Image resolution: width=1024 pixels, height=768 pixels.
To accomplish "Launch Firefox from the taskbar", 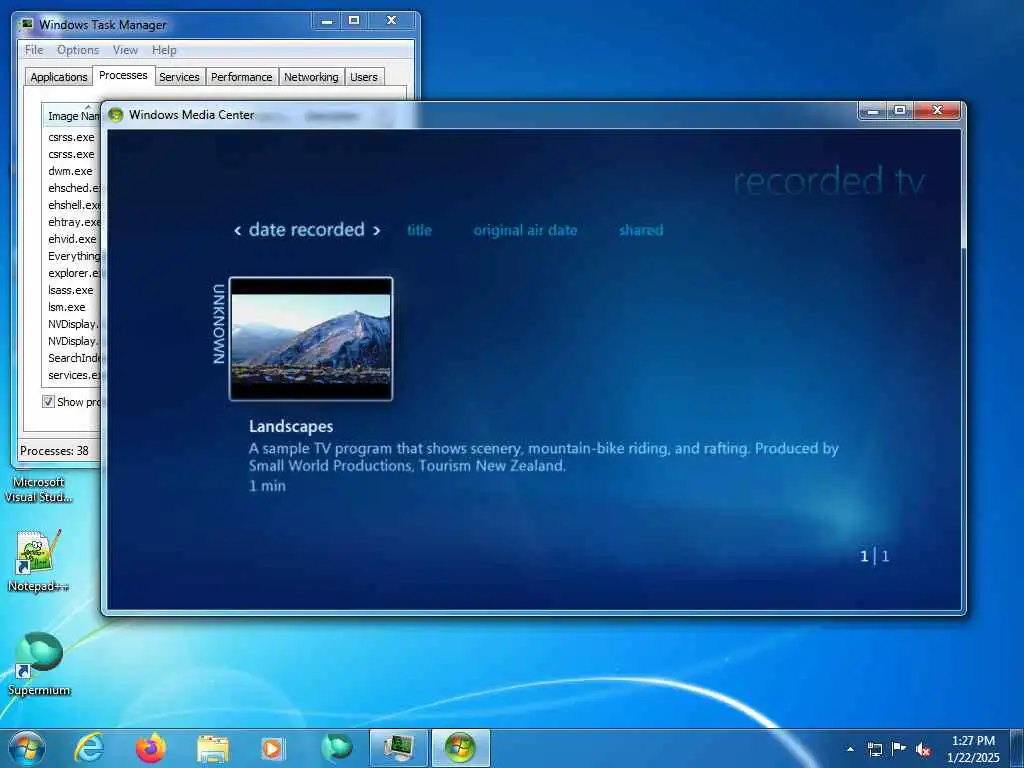I will 150,748.
